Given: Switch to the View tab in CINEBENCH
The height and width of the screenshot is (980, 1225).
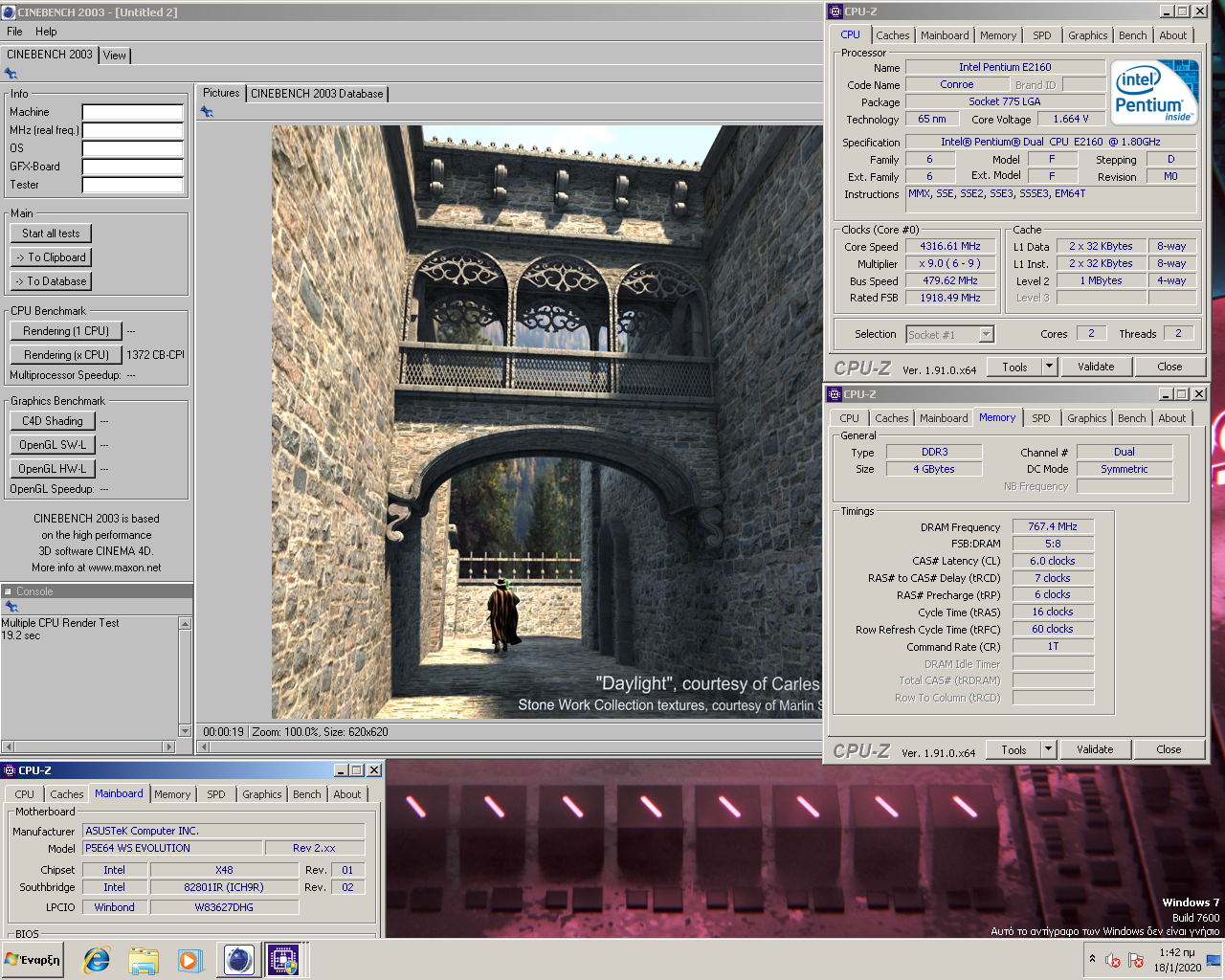Looking at the screenshot, I should (x=115, y=56).
